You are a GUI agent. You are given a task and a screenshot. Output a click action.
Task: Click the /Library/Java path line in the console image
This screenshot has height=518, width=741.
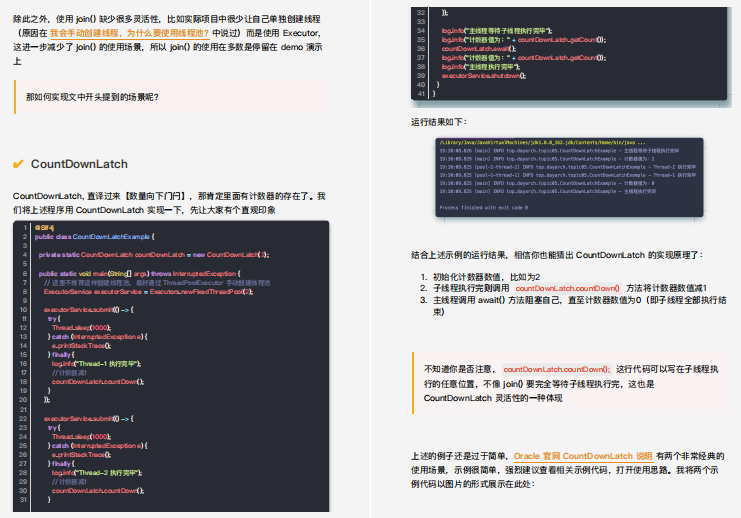(542, 142)
